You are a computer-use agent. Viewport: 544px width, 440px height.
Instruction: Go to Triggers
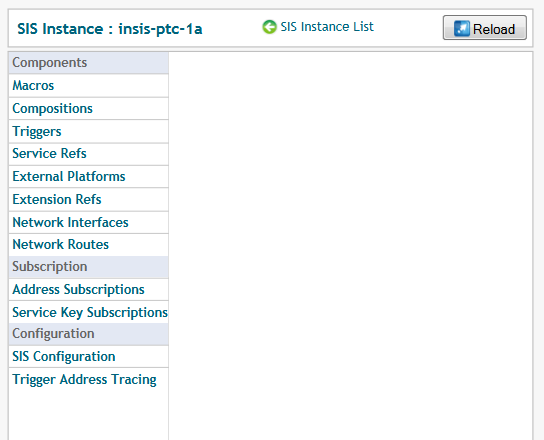coord(37,132)
